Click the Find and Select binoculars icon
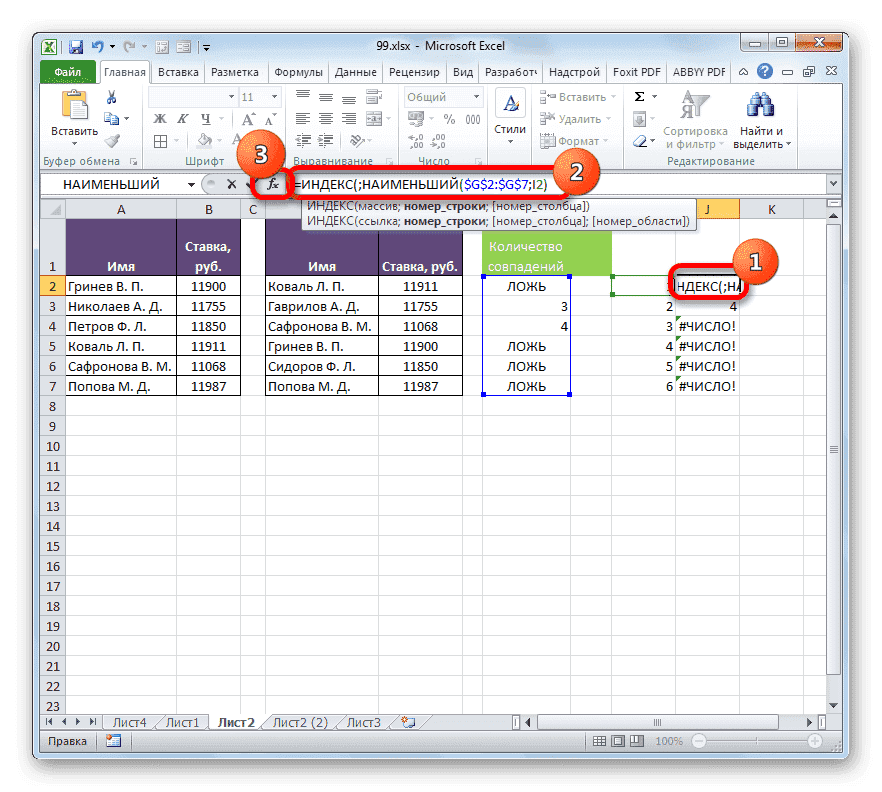 pyautogui.click(x=760, y=105)
